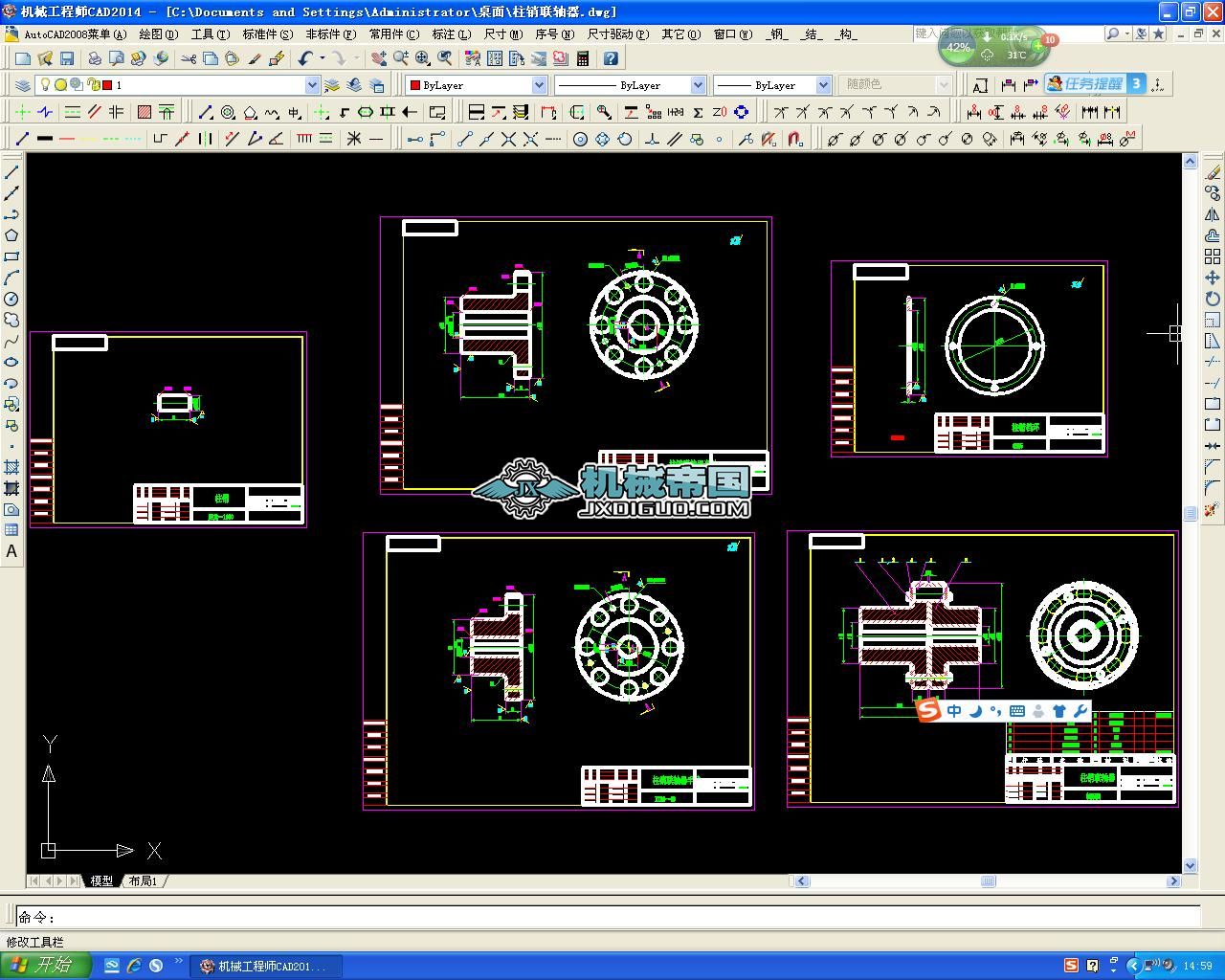The image size is (1225, 980).
Task: Choose the Multiline Text tool
Action: tap(11, 551)
